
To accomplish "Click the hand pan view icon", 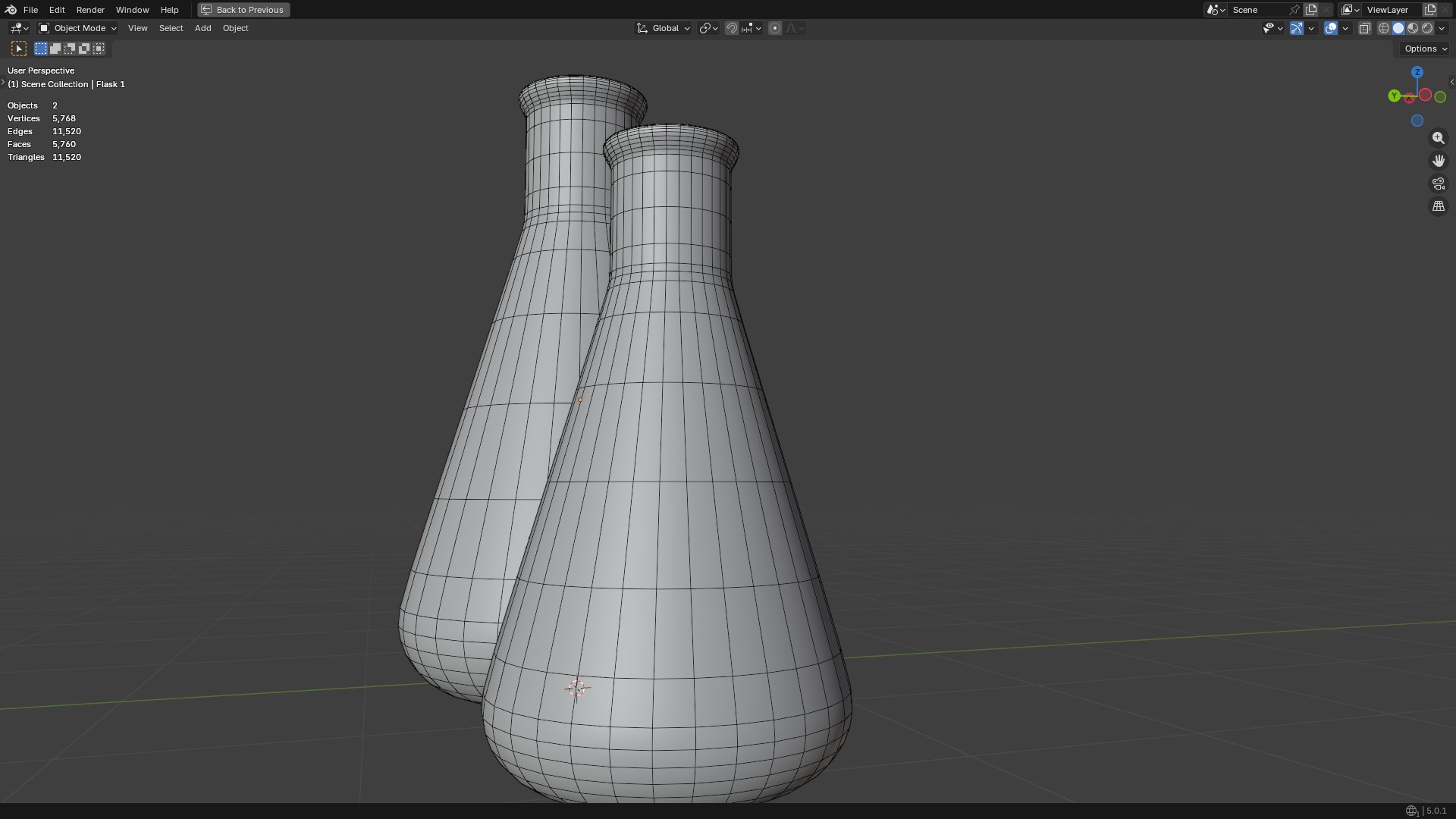I will [1438, 161].
